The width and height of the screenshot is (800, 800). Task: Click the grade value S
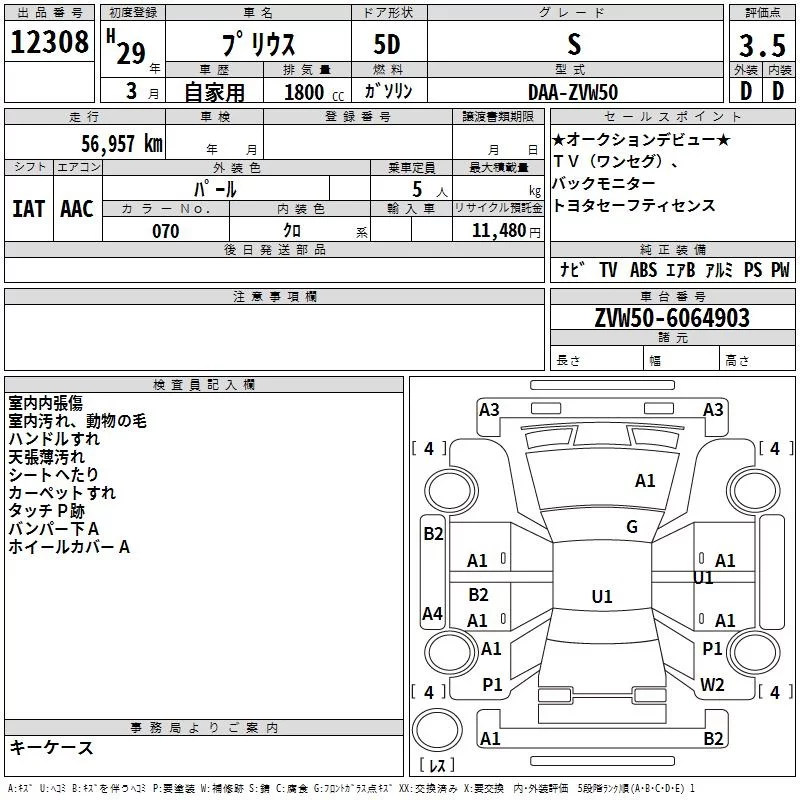click(574, 44)
